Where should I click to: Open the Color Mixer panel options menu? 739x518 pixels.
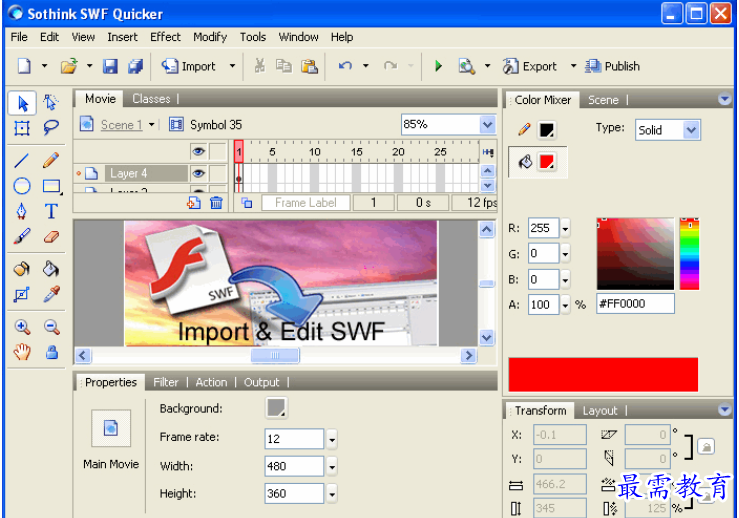pos(725,99)
